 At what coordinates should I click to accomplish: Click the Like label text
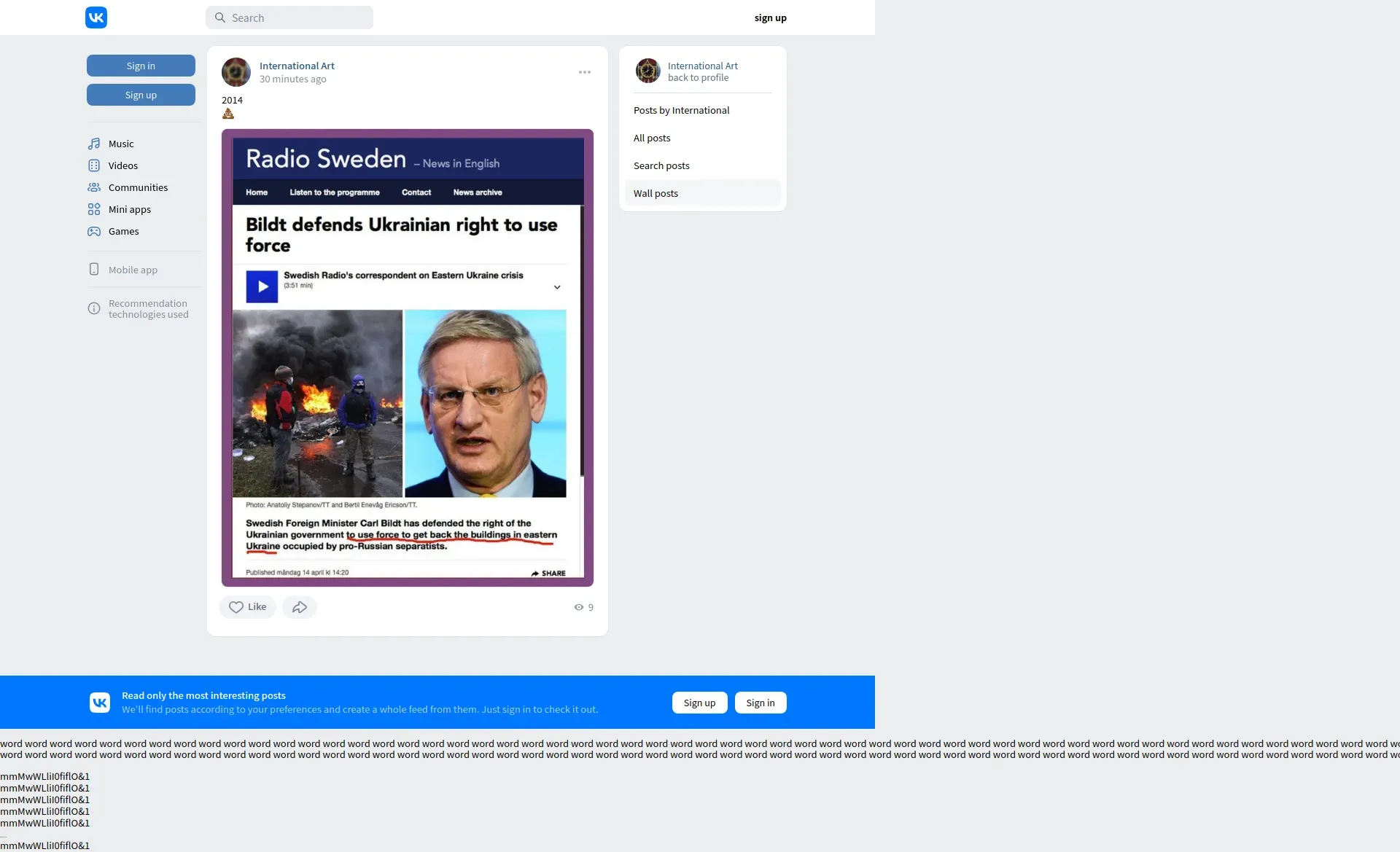257,606
